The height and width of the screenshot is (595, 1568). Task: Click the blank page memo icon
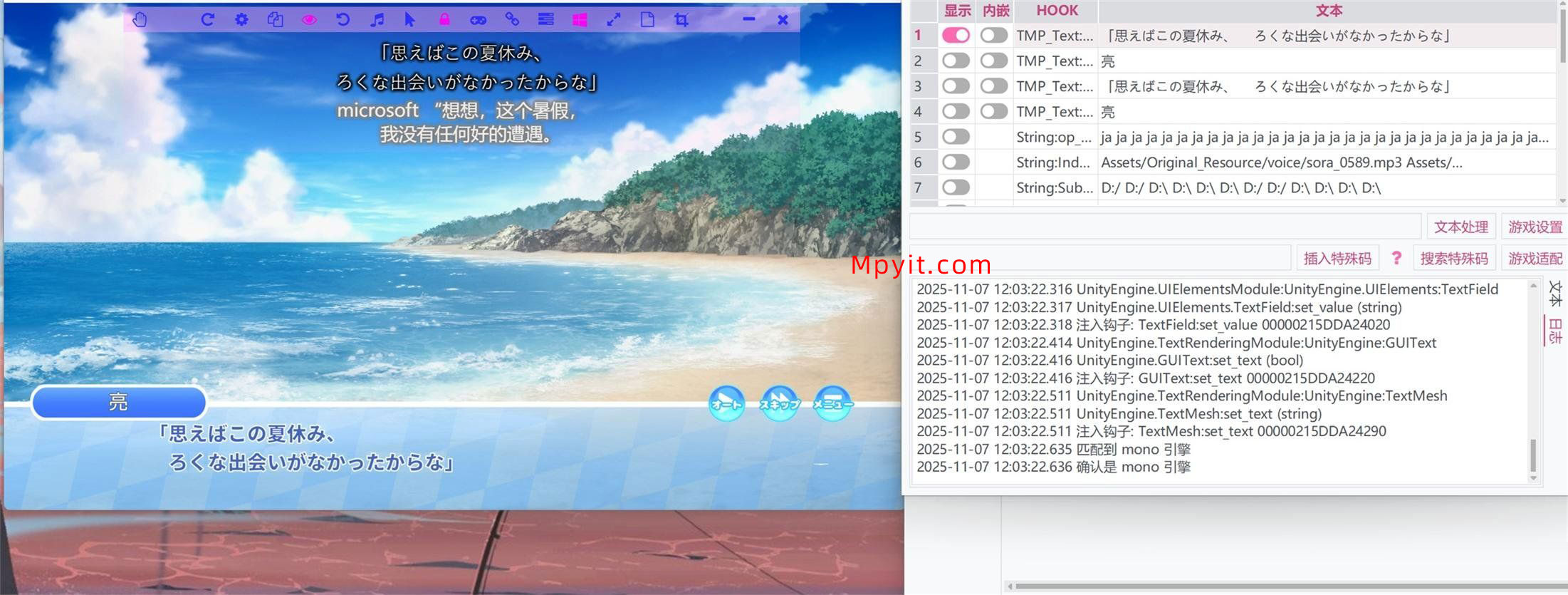tap(647, 20)
